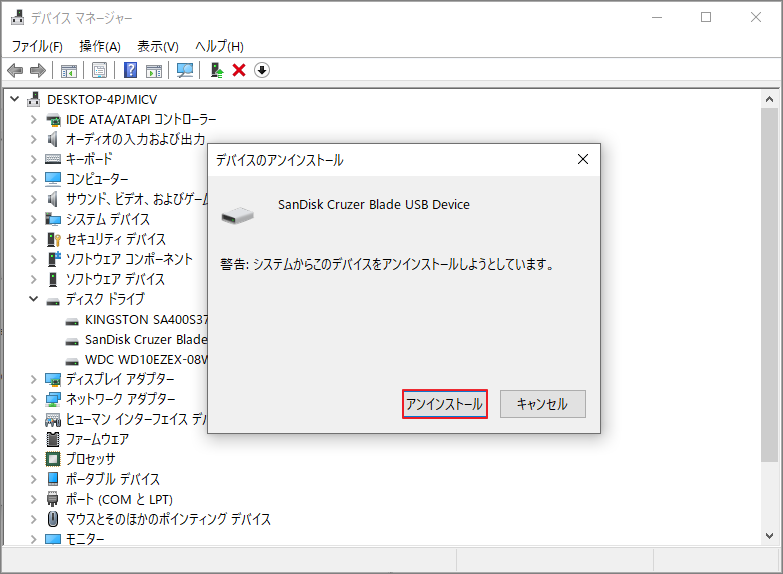Click the キーボード keyboard icon

pos(53,159)
